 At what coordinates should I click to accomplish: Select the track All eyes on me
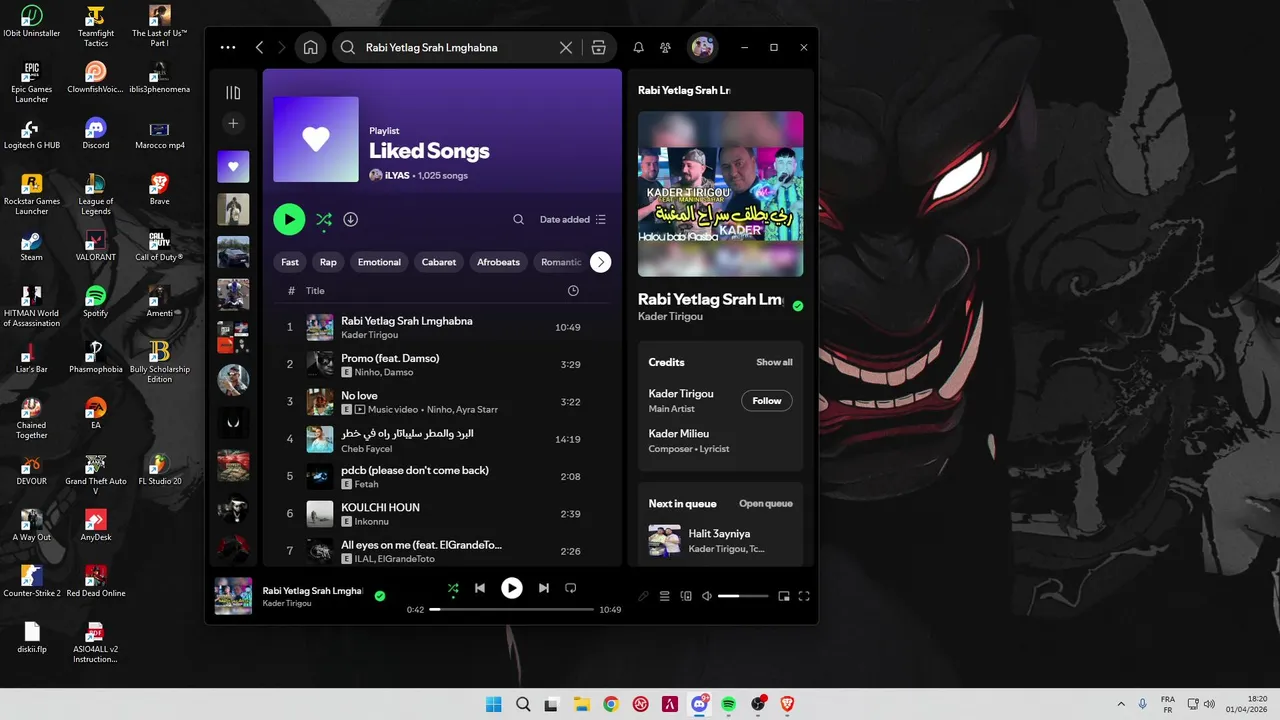[x=442, y=551]
